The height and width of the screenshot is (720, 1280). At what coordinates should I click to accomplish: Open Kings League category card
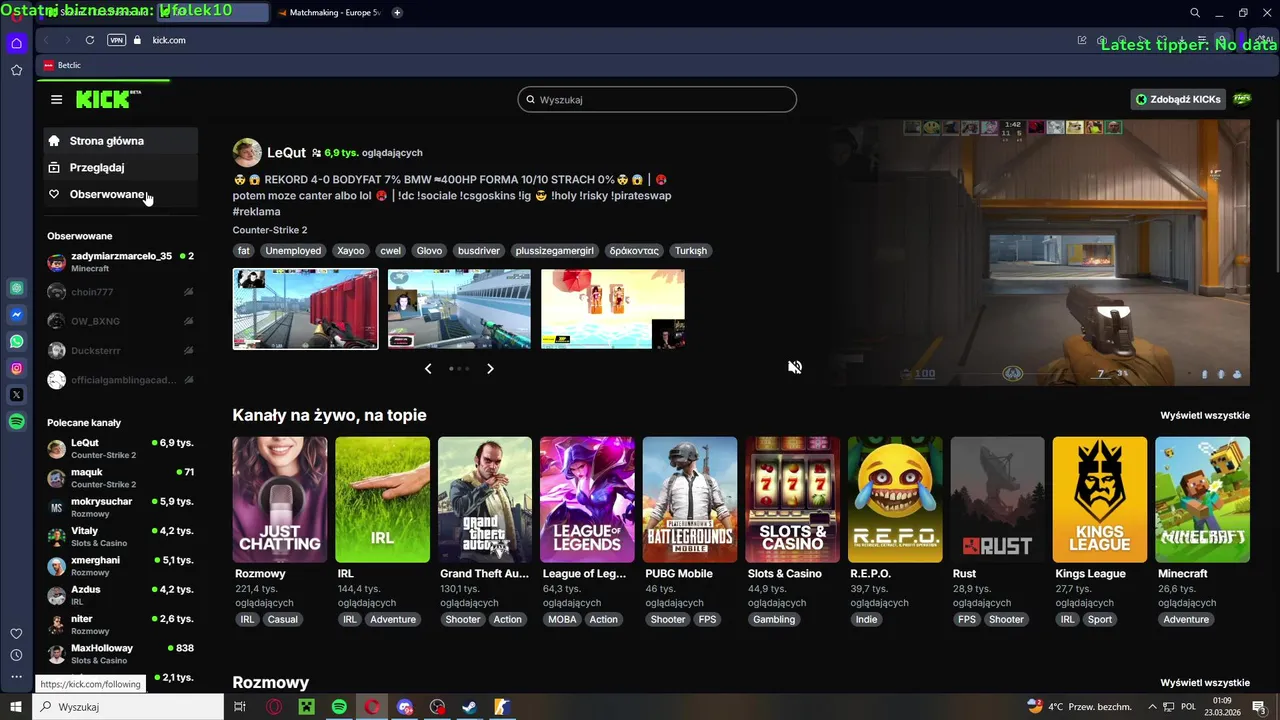point(1100,499)
